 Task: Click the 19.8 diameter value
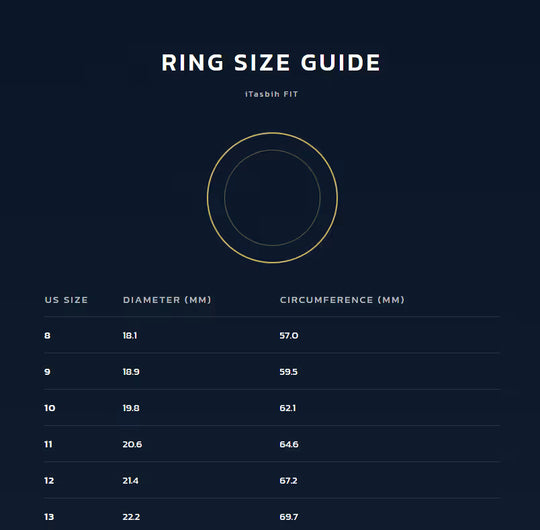[x=131, y=408]
